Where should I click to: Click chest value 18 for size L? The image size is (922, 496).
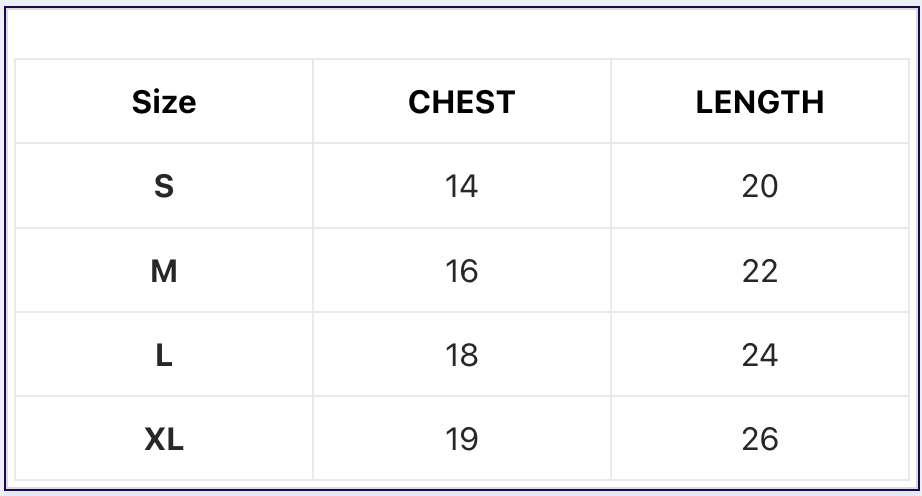[x=462, y=354]
